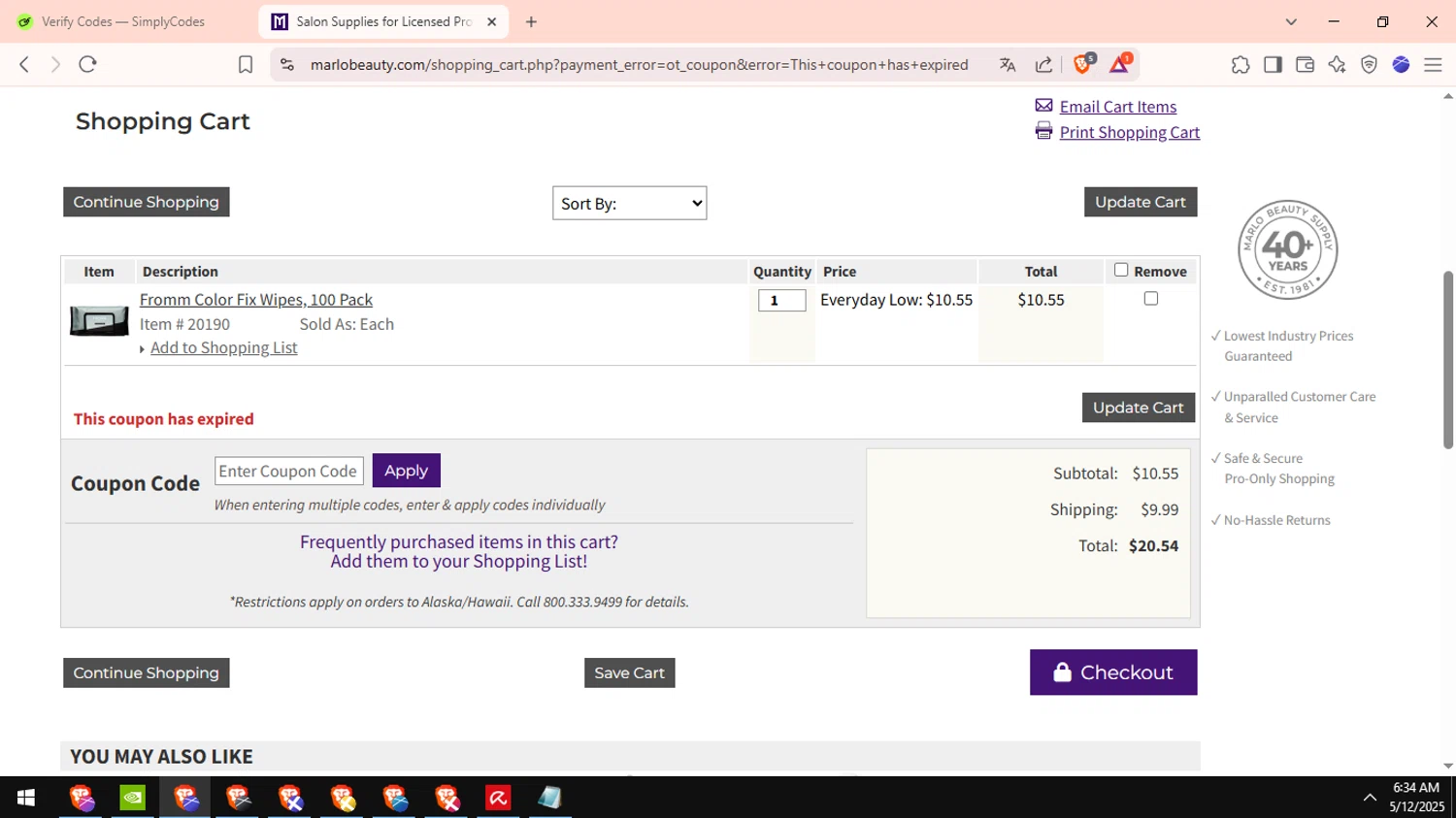Check the Remove all header checkbox
This screenshot has width=1456, height=818.
tap(1121, 270)
